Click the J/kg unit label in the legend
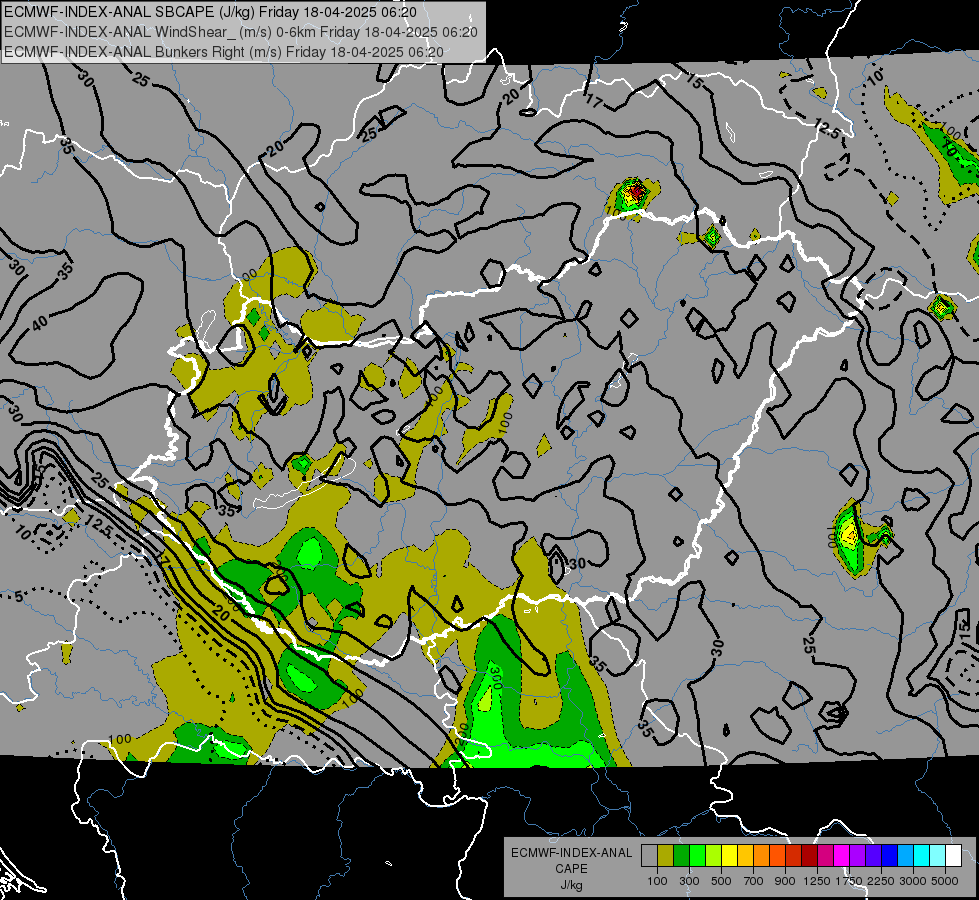 pyautogui.click(x=571, y=885)
